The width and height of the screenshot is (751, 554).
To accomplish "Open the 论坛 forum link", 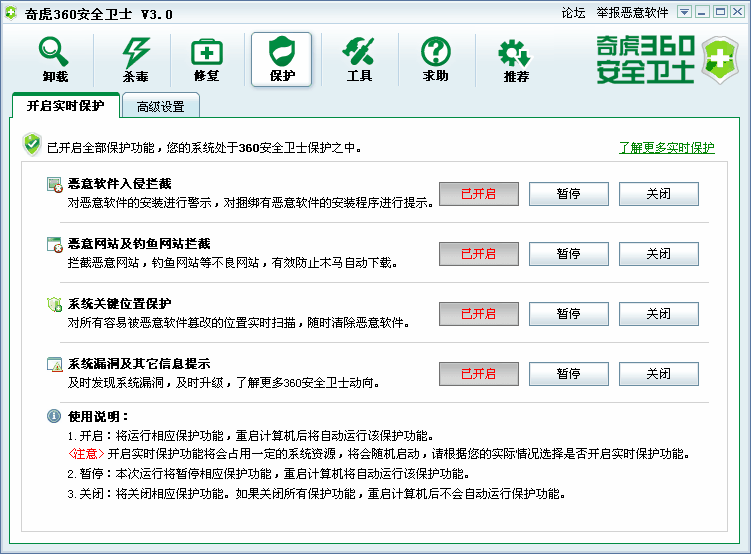I will tap(573, 12).
